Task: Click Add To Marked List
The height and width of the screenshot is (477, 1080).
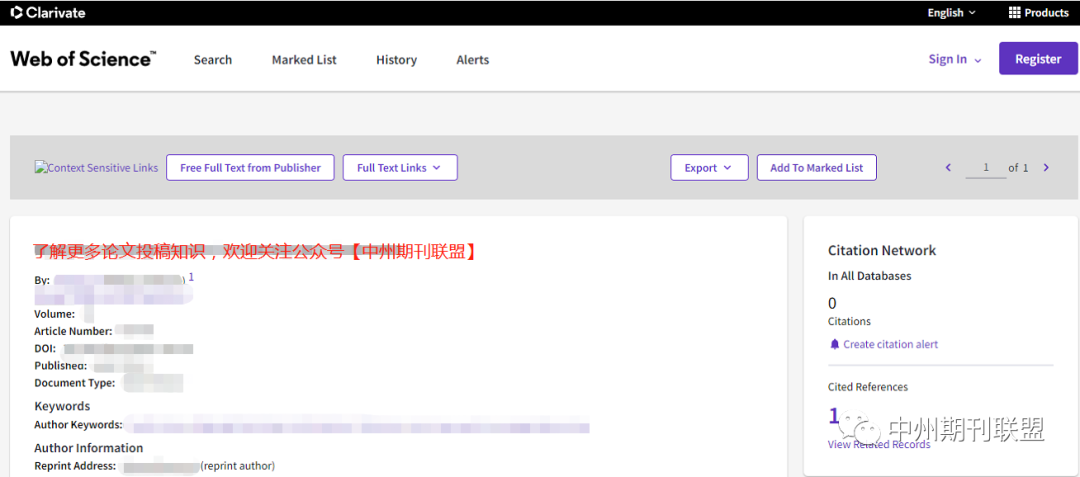Action: [x=816, y=168]
